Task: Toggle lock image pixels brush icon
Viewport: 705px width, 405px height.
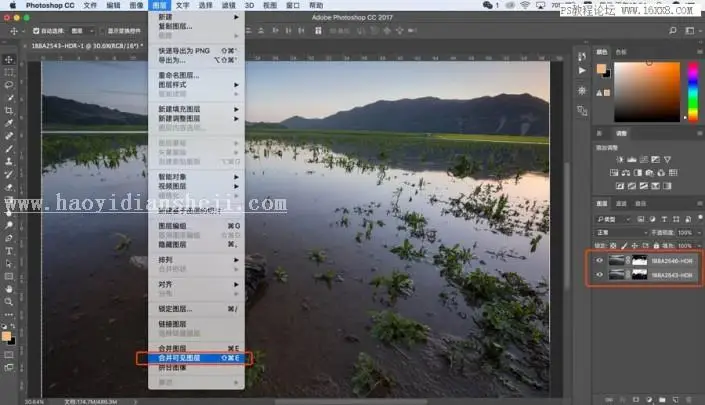Action: point(624,246)
